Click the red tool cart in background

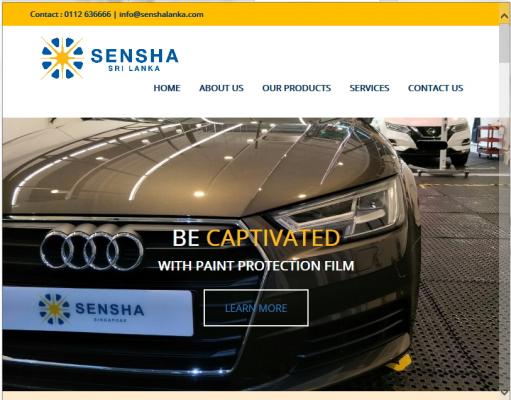[x=489, y=142]
